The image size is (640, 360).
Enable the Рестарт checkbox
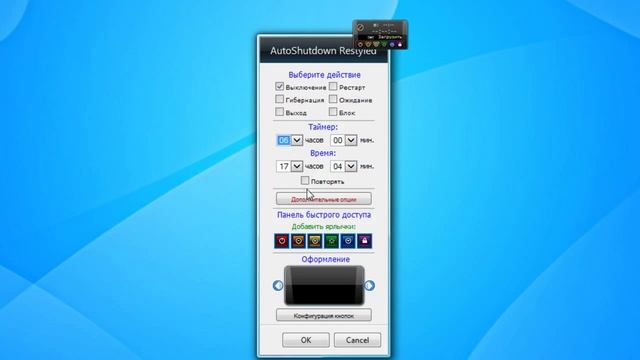tap(333, 86)
